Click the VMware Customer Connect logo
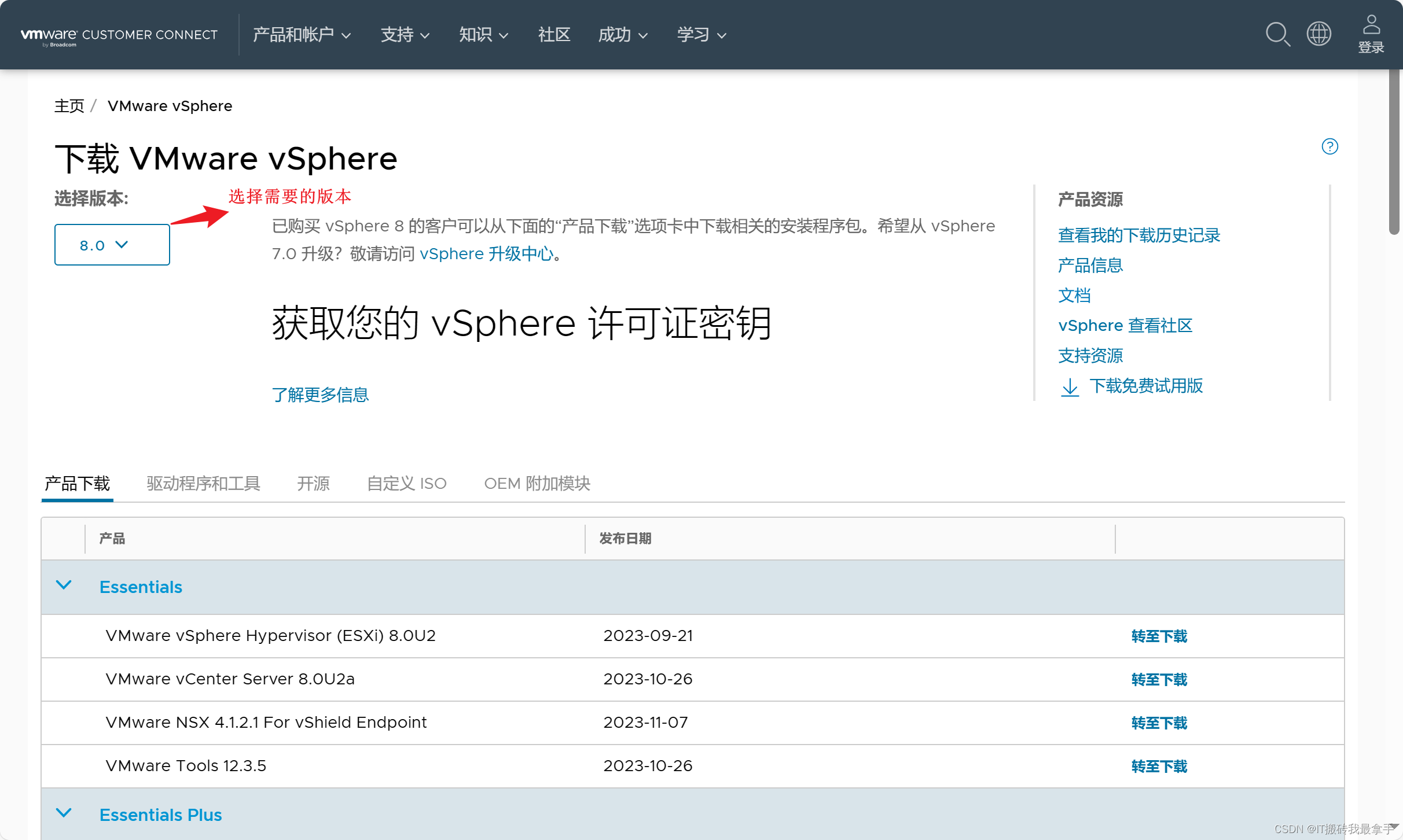Viewport: 1403px width, 840px height. [119, 35]
